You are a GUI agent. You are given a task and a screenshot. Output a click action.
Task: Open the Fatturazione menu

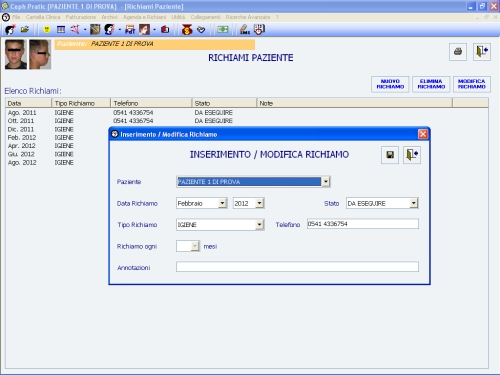pos(81,17)
